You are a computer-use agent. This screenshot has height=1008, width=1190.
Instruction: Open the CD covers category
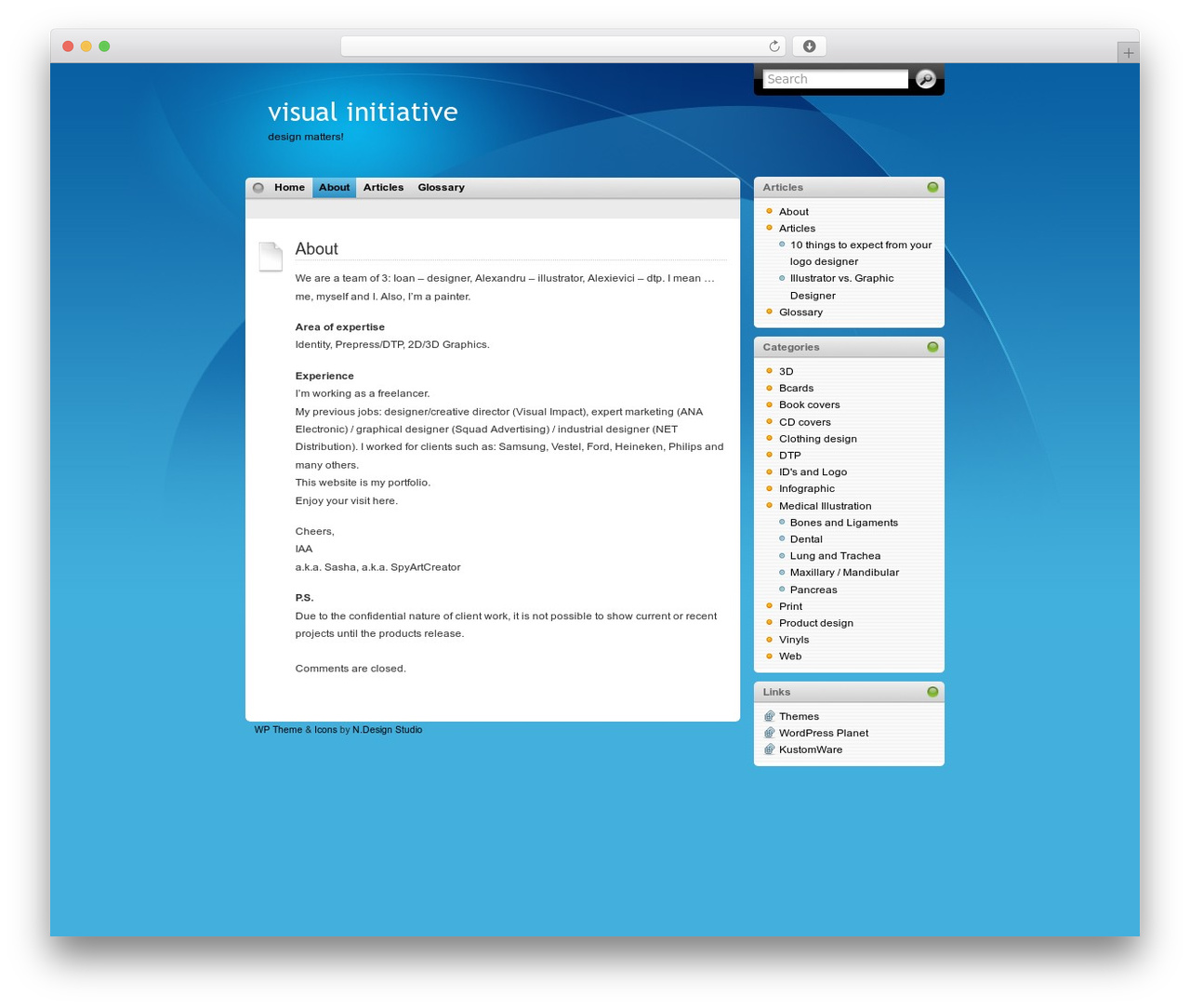pyautogui.click(x=804, y=422)
